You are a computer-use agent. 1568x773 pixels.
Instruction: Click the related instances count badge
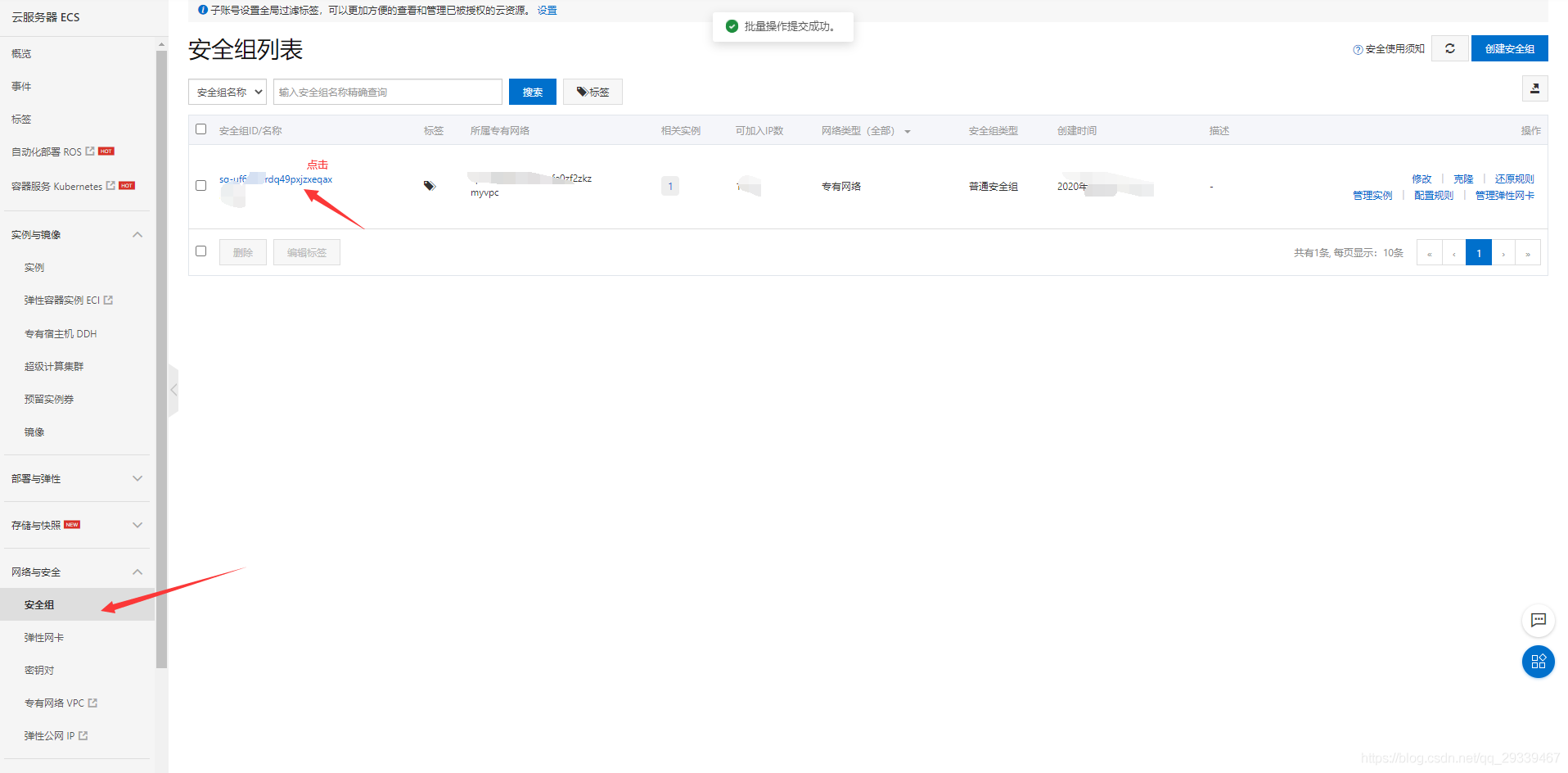click(670, 186)
